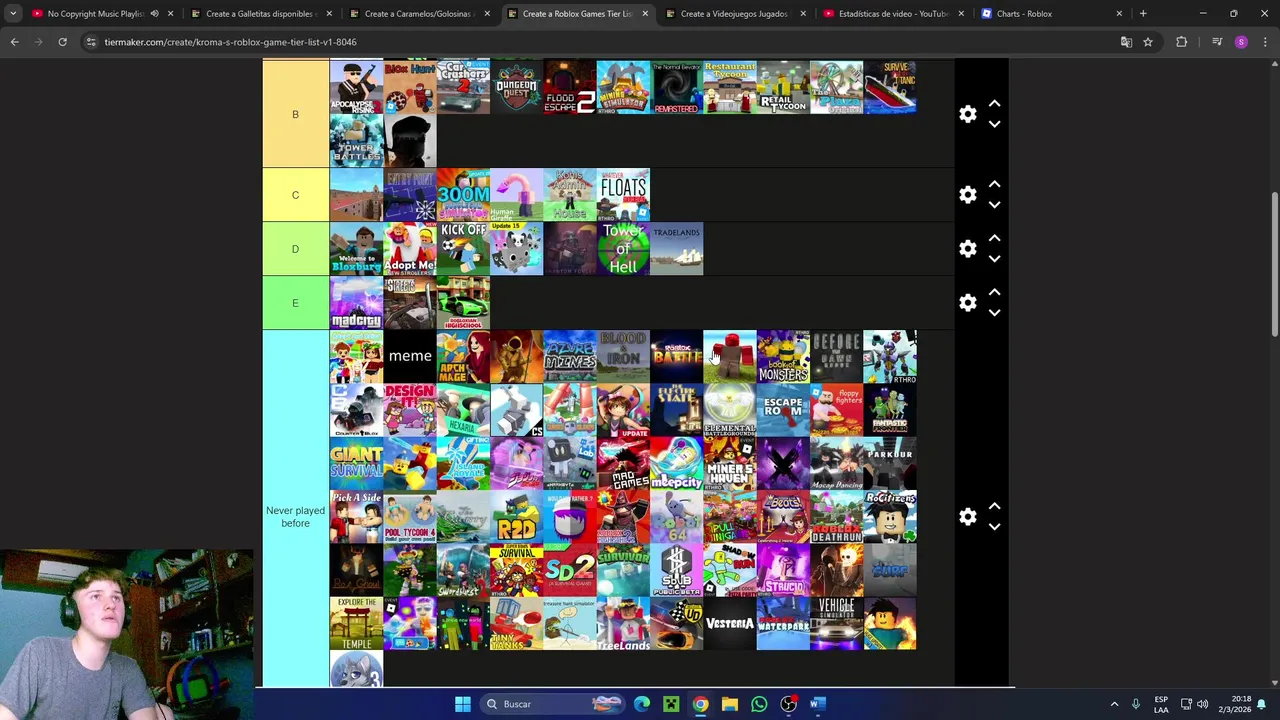The image size is (1280, 720).
Task: Open Chrome profile avatar
Action: [x=1241, y=42]
